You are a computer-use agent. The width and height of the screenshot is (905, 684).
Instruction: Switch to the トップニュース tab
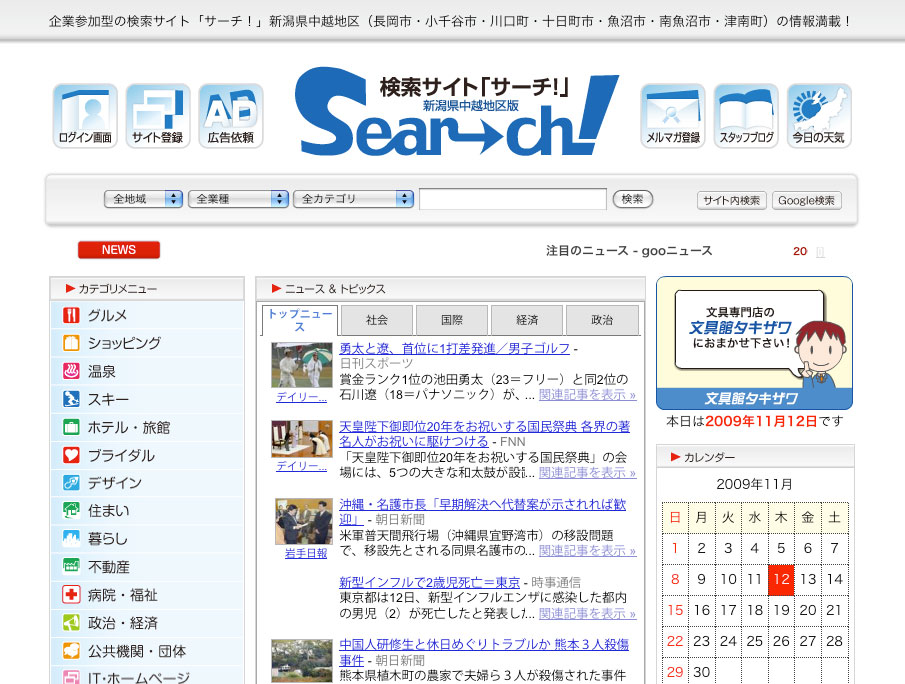pyautogui.click(x=300, y=320)
